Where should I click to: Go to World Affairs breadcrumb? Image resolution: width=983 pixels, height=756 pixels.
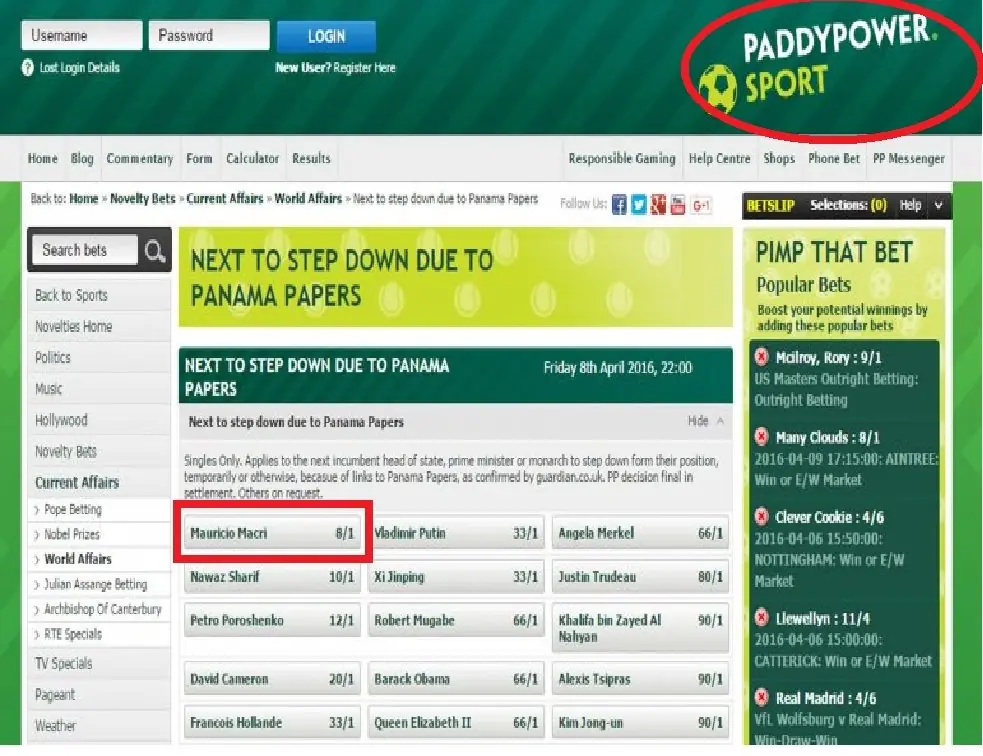308,199
